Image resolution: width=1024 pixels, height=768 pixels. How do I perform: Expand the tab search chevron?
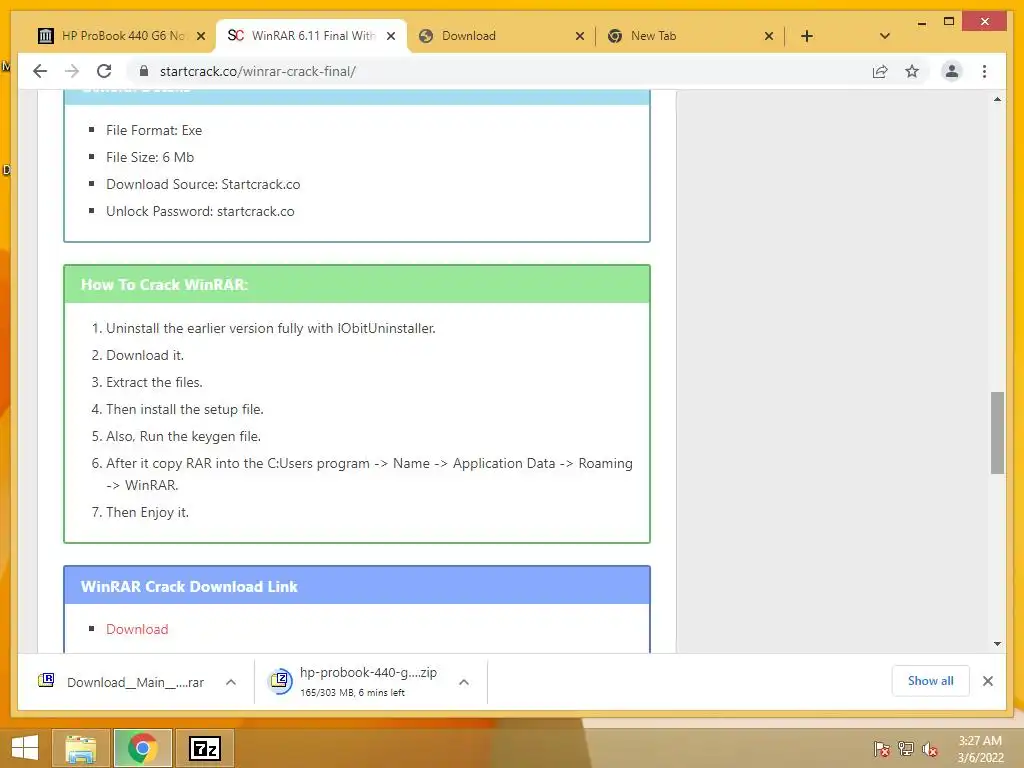[x=884, y=36]
